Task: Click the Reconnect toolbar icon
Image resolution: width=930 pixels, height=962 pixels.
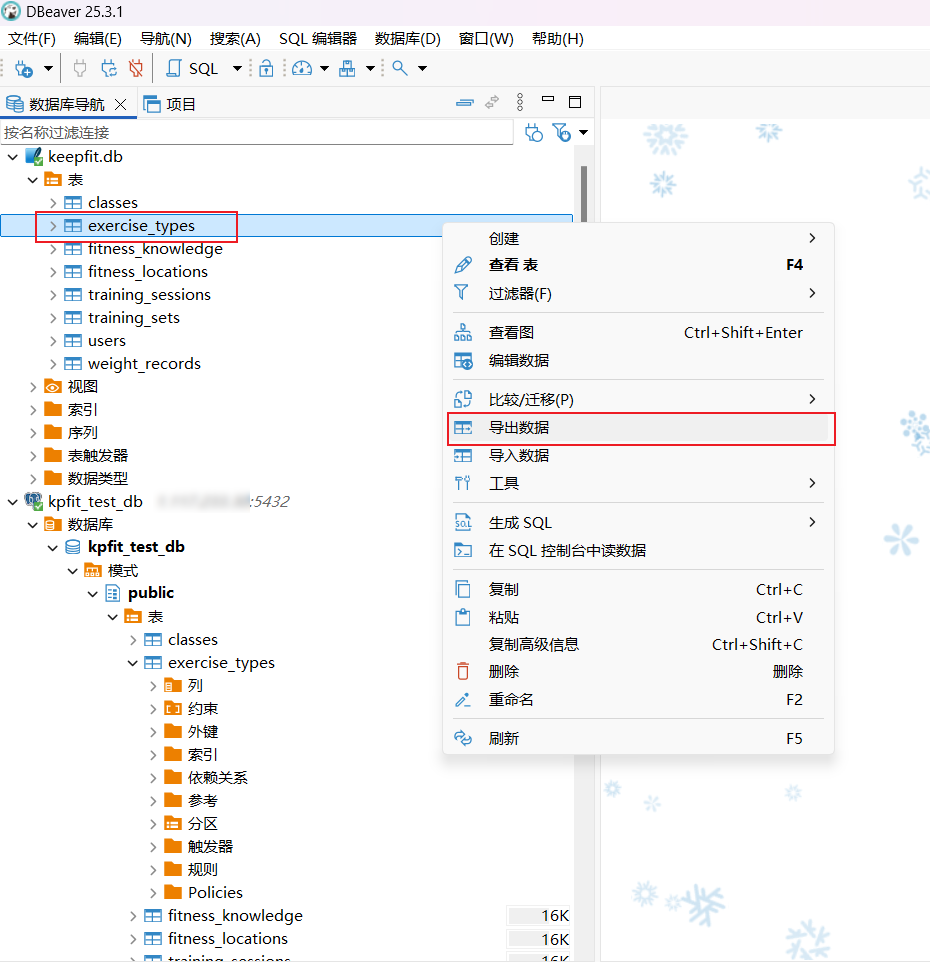Action: tap(109, 68)
